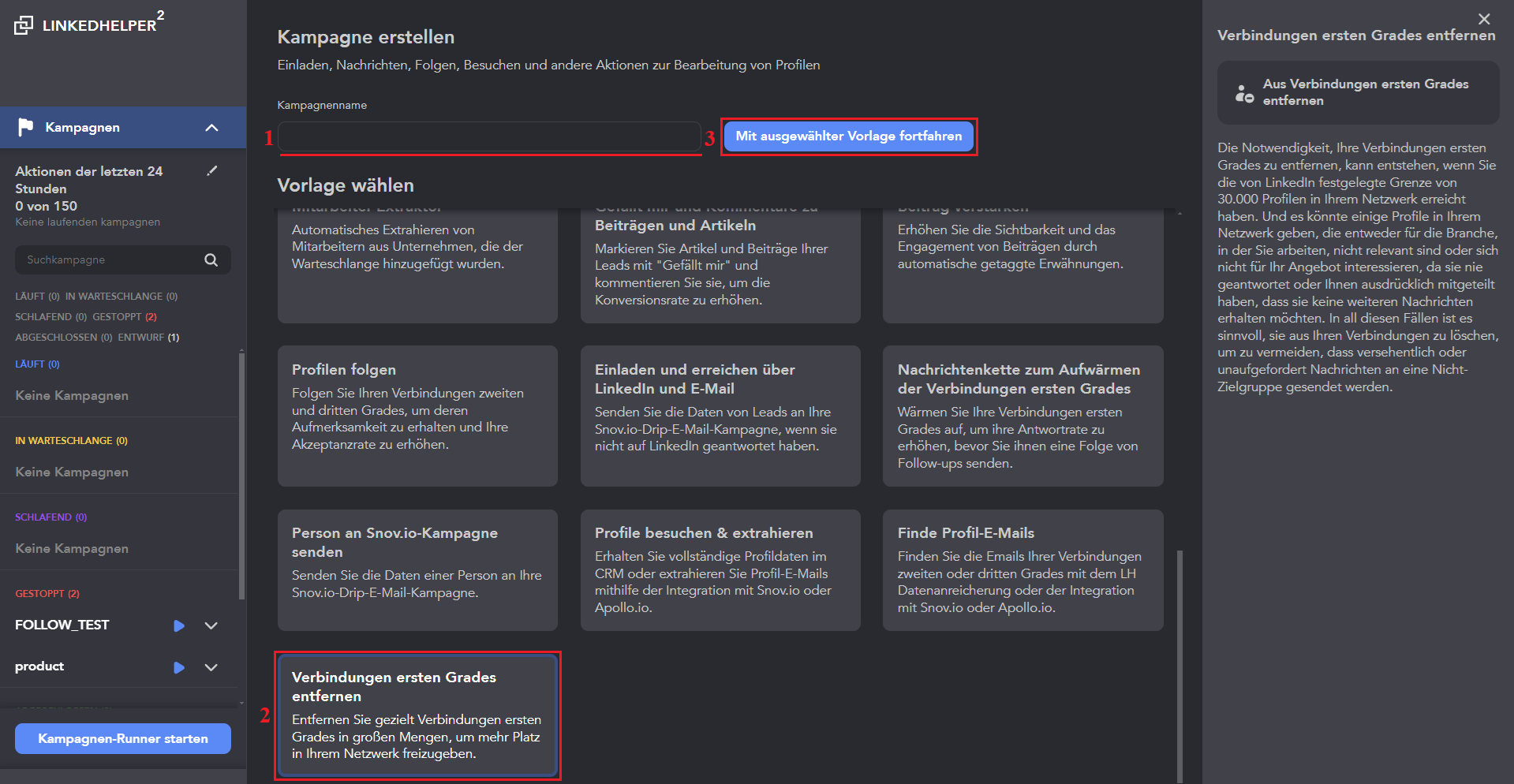Start the FOLLOW_TEST campaign with play icon
Viewport: 1514px width, 784px height.
pyautogui.click(x=179, y=625)
